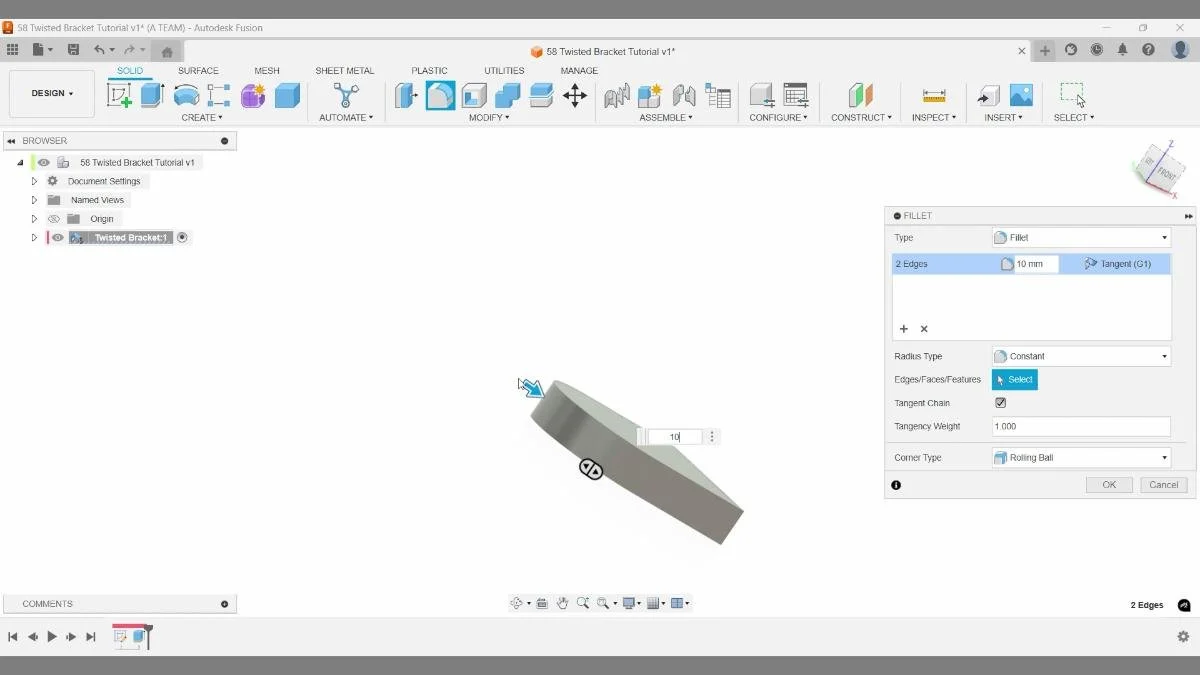
Task: Toggle visibility of the Origin folder
Action: tap(54, 218)
